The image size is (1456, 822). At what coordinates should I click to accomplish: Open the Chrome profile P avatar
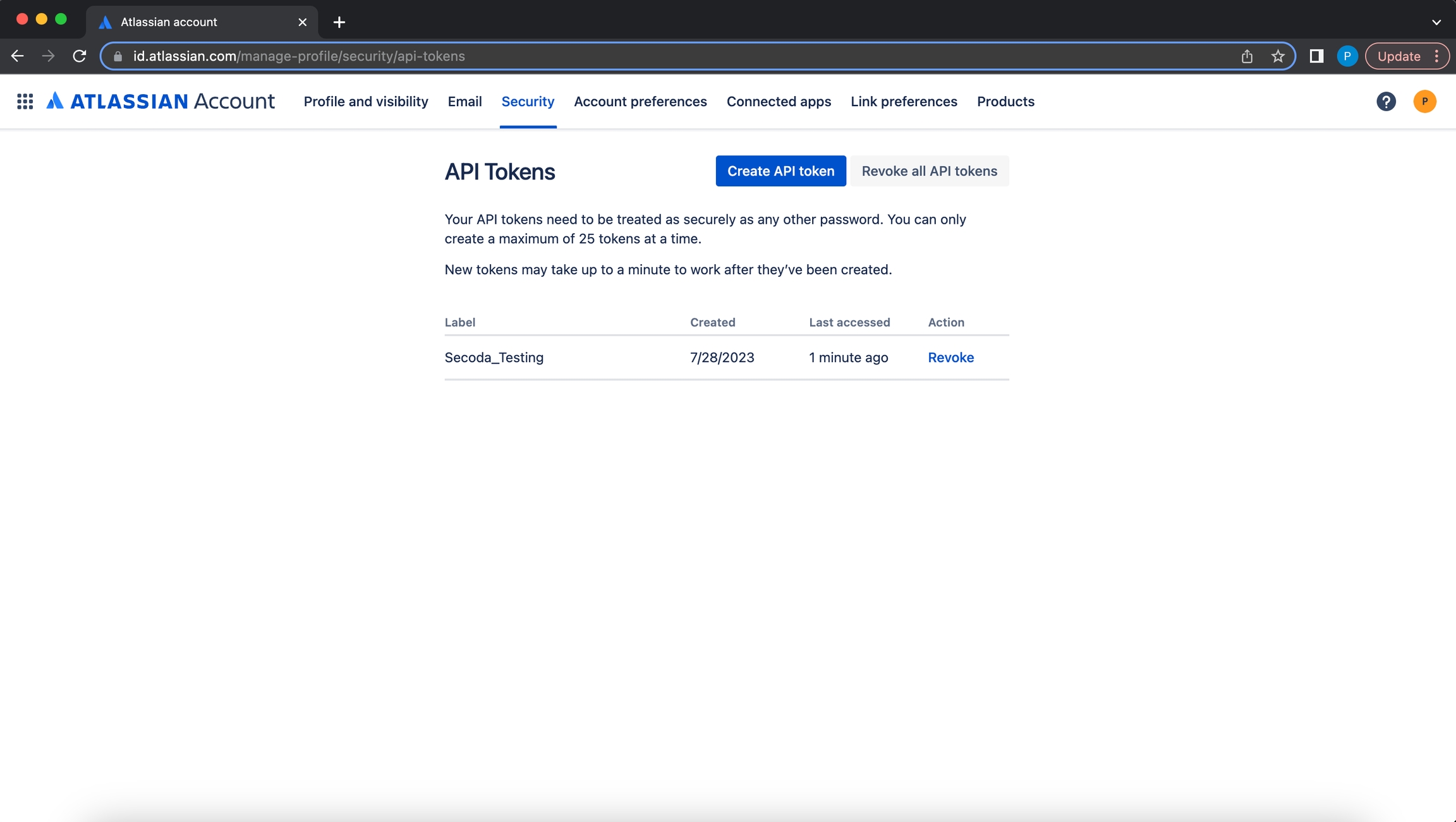coord(1347,56)
